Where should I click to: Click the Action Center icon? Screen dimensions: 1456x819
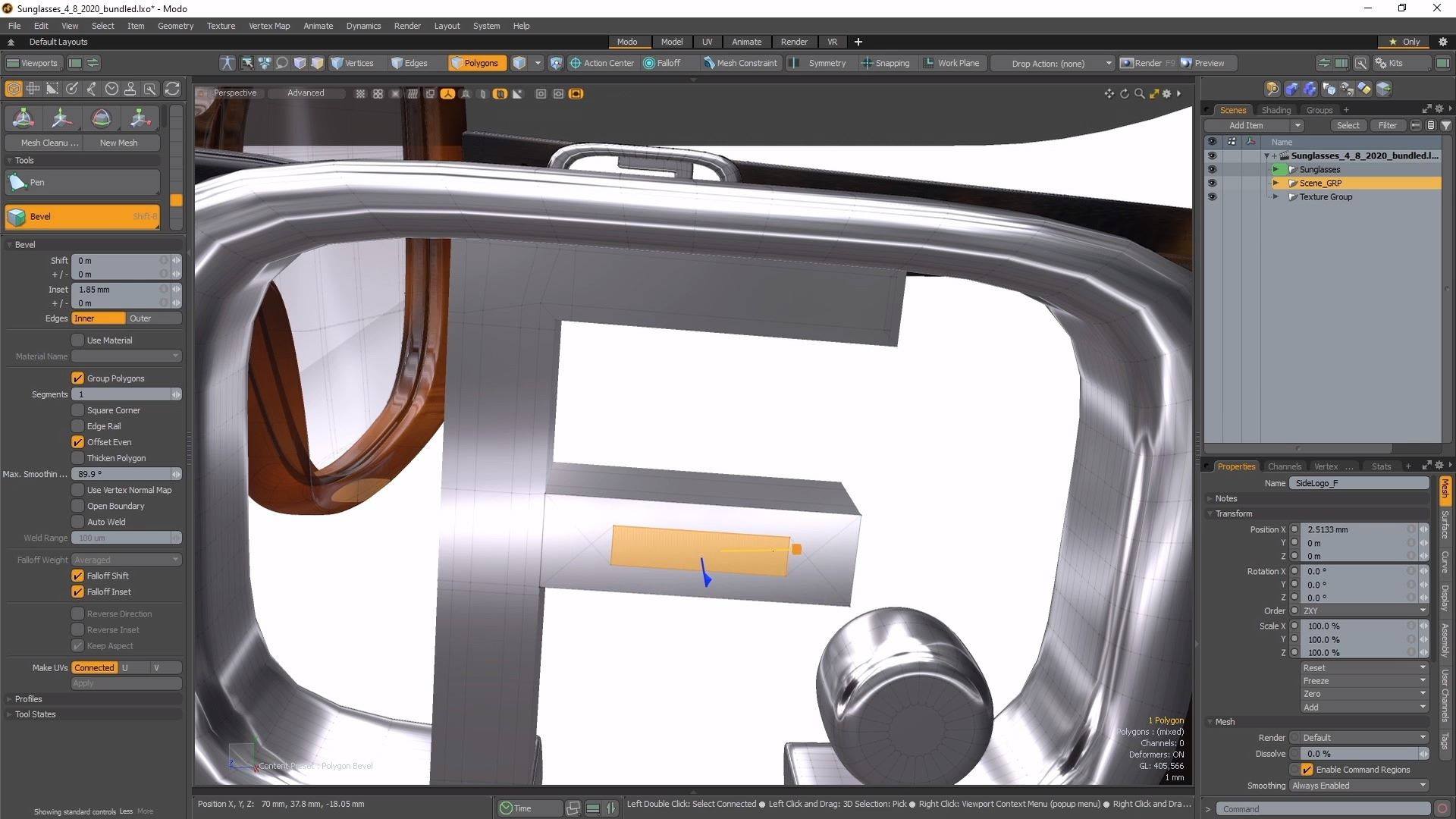click(576, 63)
